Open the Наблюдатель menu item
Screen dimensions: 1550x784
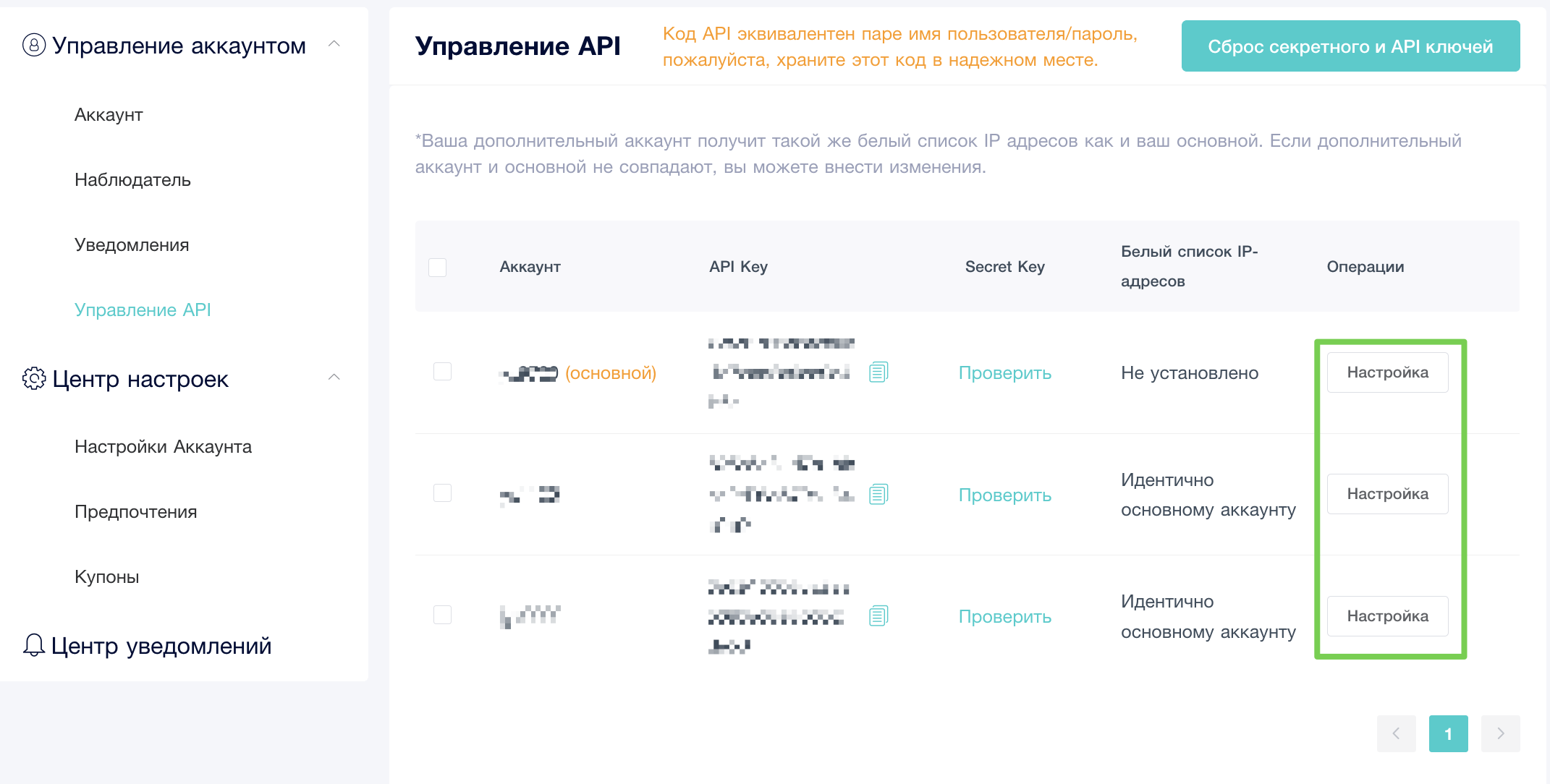[132, 180]
